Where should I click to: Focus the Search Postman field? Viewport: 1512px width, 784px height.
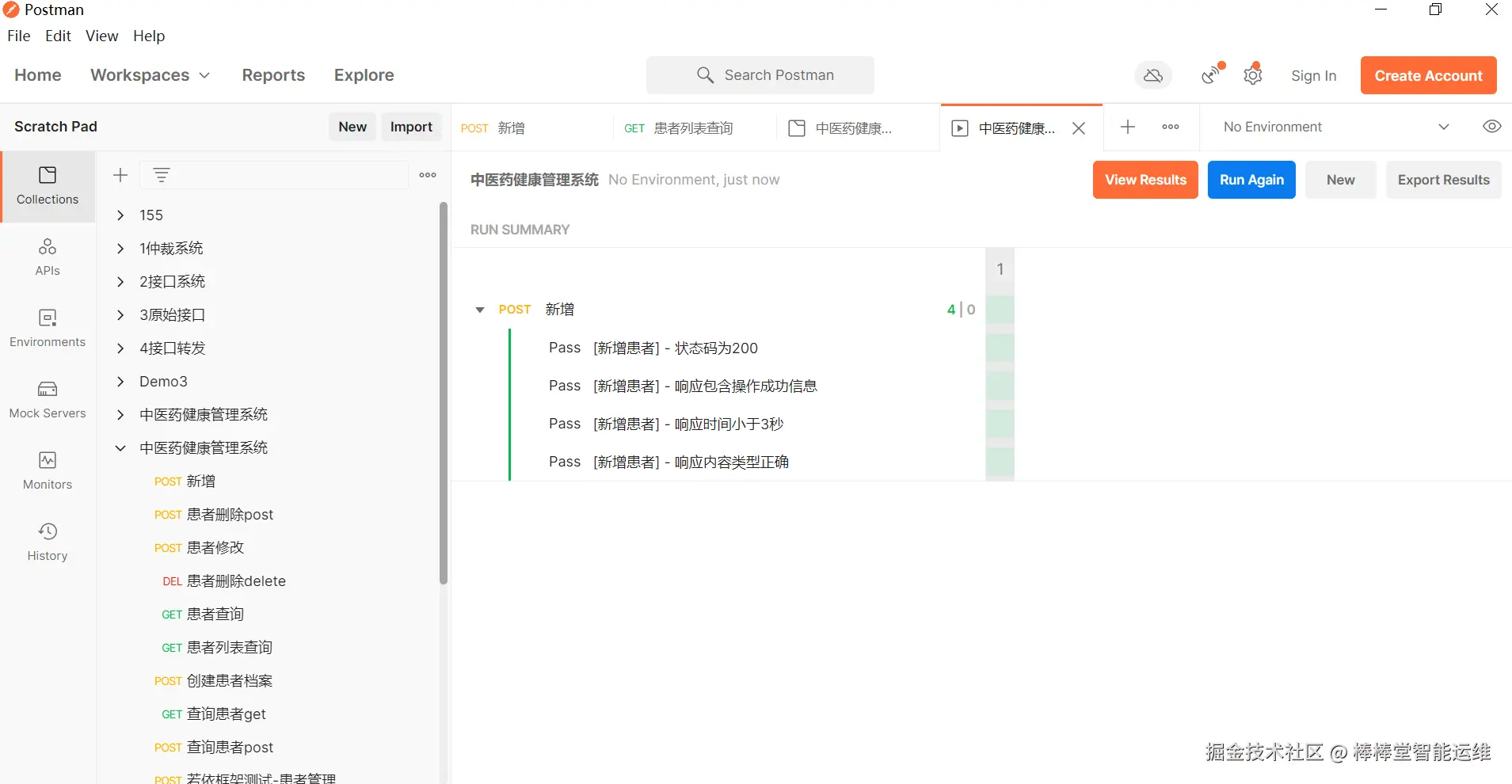point(760,75)
